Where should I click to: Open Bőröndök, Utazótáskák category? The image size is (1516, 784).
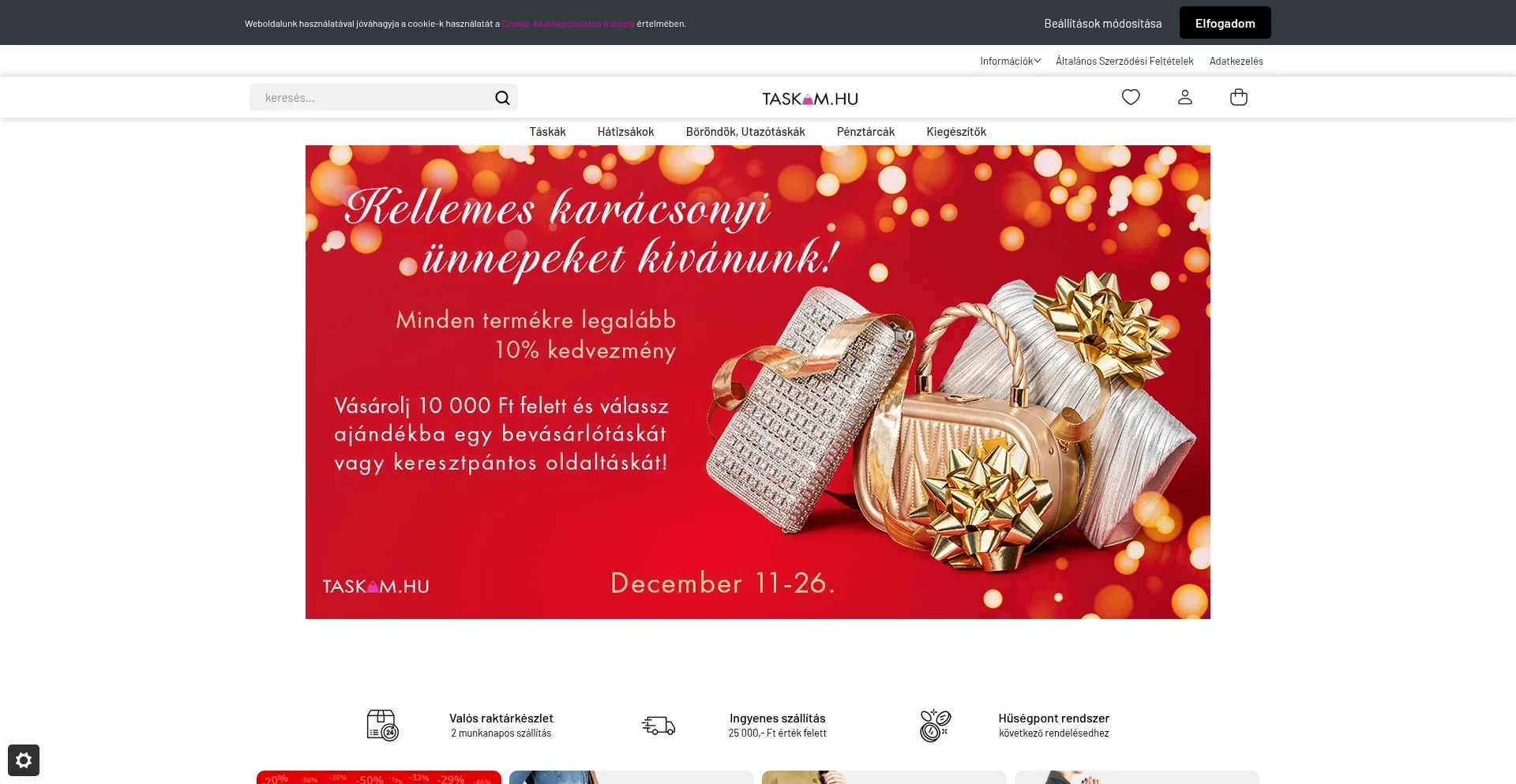point(745,132)
